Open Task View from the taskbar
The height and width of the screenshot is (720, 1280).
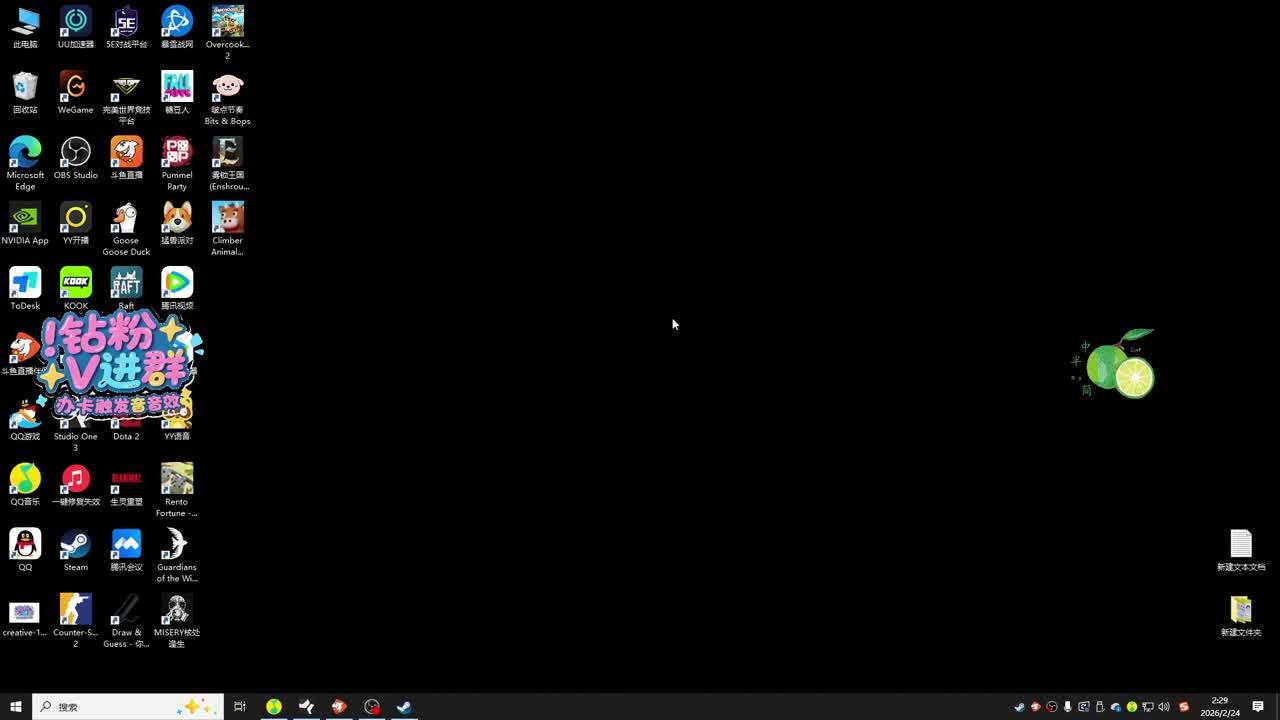[x=240, y=707]
